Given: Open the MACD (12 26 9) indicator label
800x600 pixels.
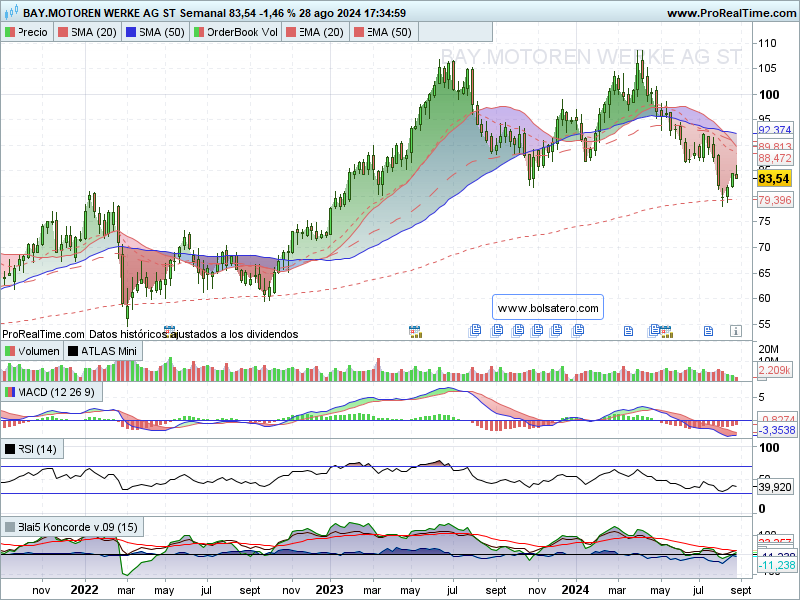Looking at the screenshot, I should click(51, 392).
